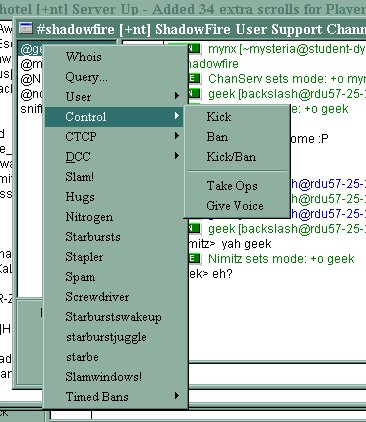Select Nitrogen in the popup menu

[113, 217]
